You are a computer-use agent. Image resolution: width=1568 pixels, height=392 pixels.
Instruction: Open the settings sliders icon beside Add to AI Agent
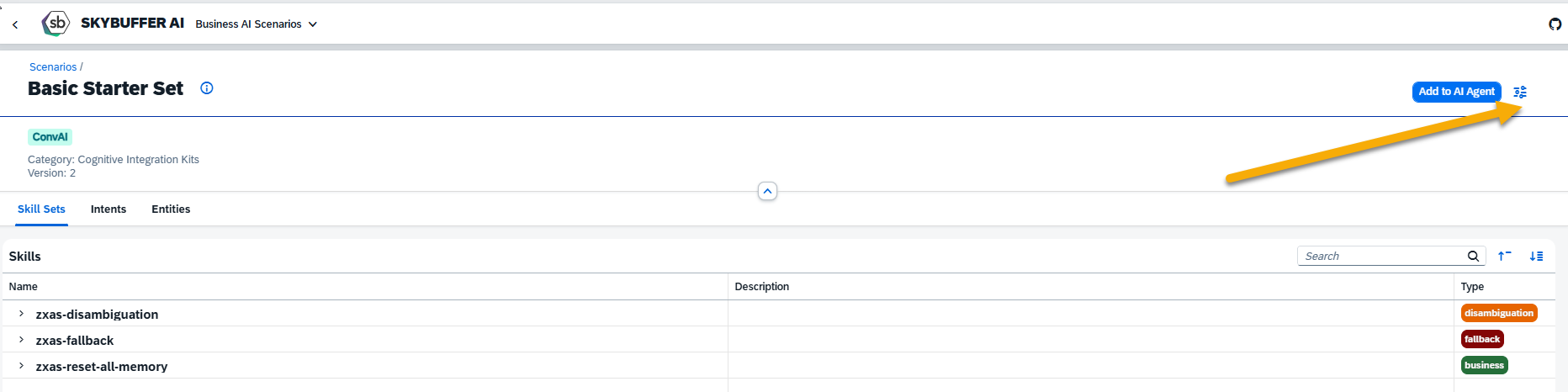tap(1520, 92)
